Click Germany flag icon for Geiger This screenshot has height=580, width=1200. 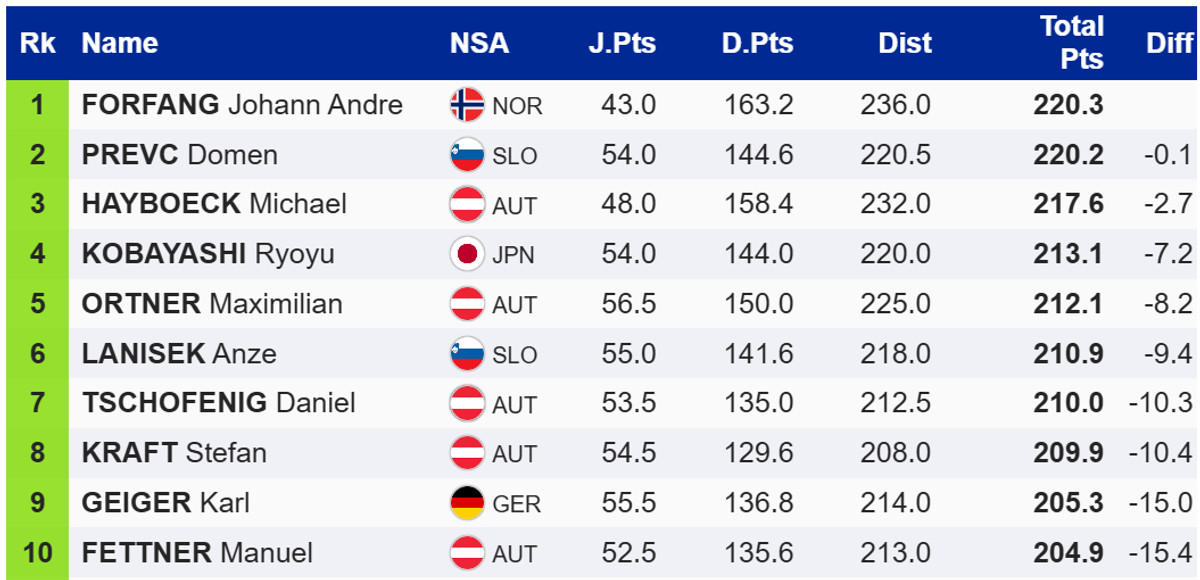pos(467,503)
